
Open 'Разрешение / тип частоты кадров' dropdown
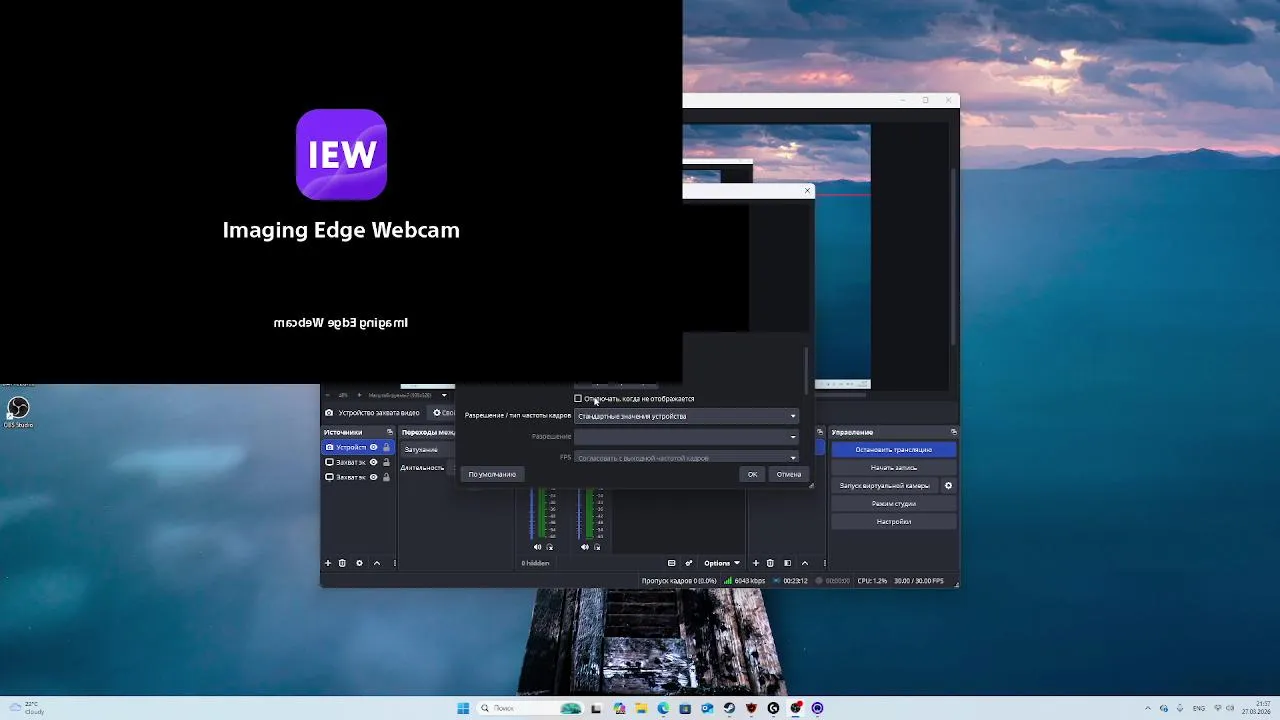686,416
